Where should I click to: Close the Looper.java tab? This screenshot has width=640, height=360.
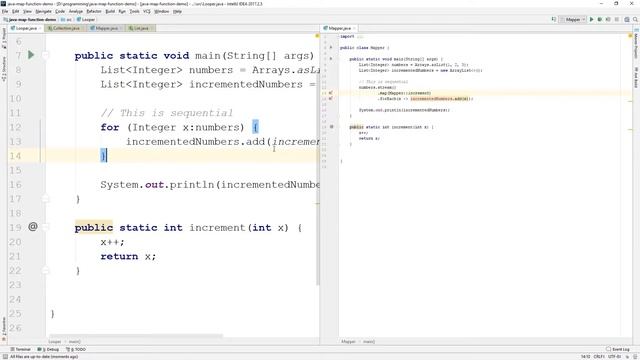[40, 28]
